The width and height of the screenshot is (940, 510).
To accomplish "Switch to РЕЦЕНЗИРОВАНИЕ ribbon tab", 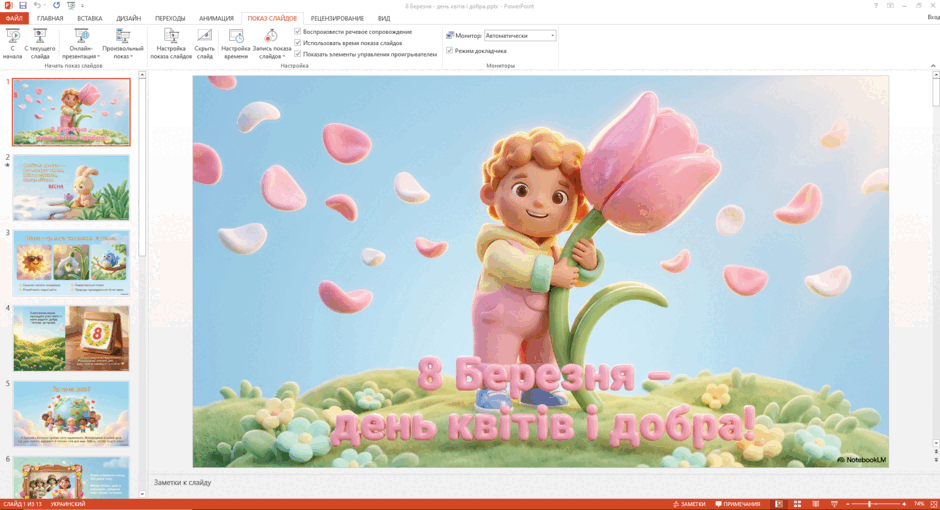I will 337,19.
